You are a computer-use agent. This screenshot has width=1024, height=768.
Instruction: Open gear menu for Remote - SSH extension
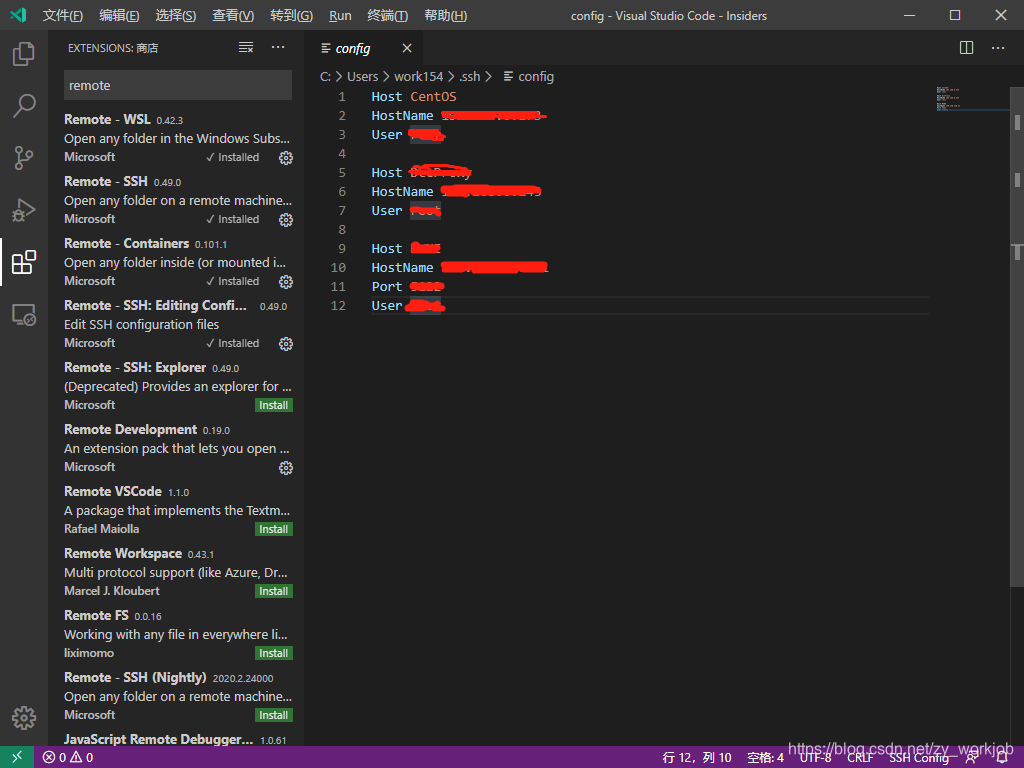click(285, 219)
